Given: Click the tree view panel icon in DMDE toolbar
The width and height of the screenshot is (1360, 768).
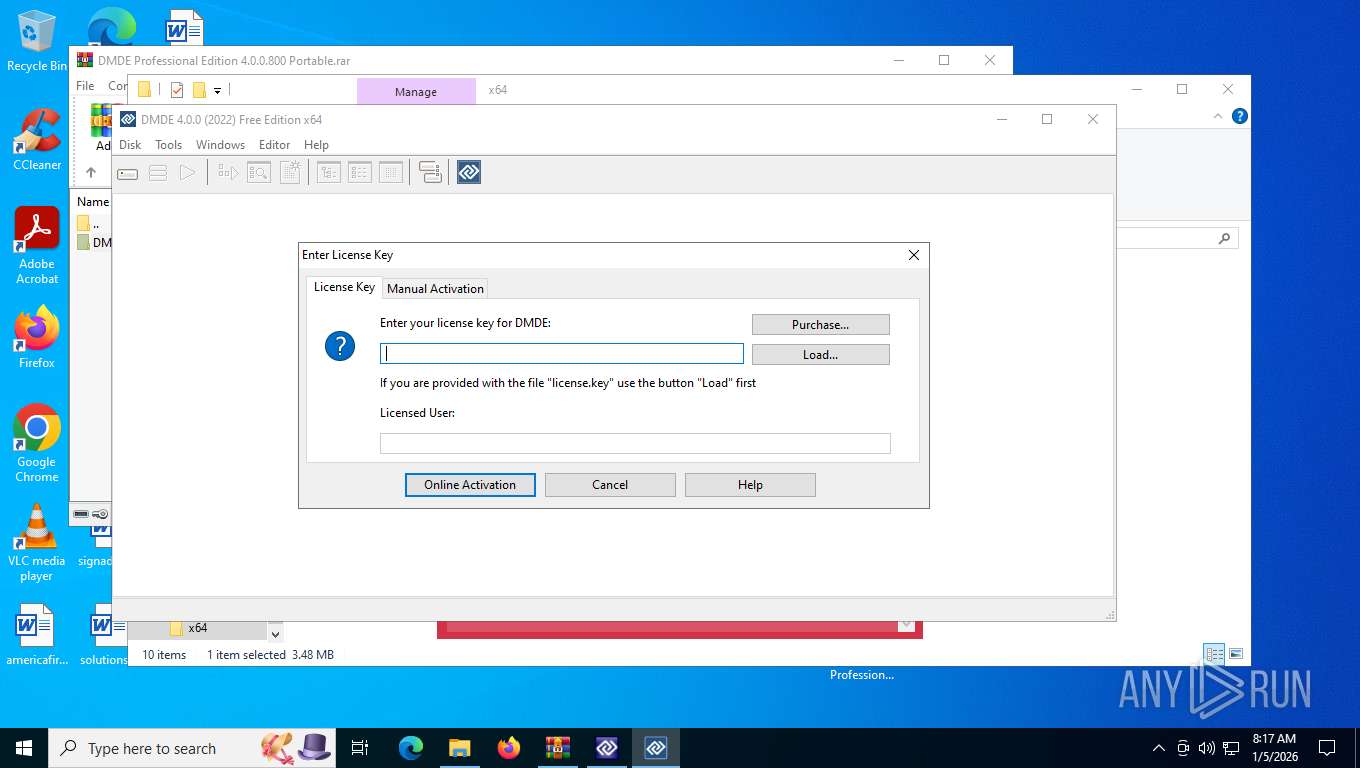Looking at the screenshot, I should 328,173.
